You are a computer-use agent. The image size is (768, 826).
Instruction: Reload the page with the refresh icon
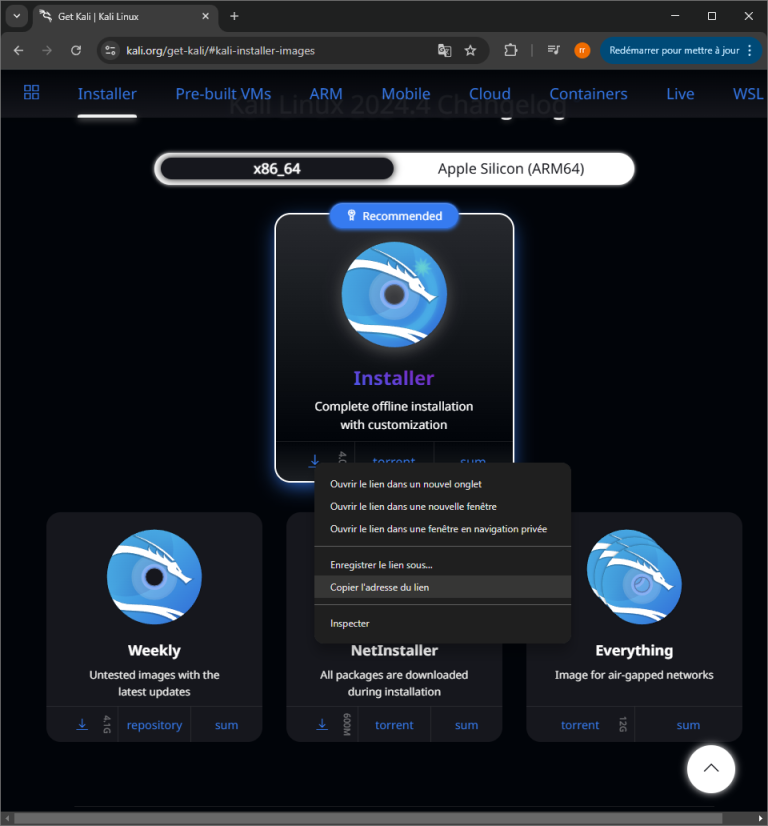coord(76,50)
